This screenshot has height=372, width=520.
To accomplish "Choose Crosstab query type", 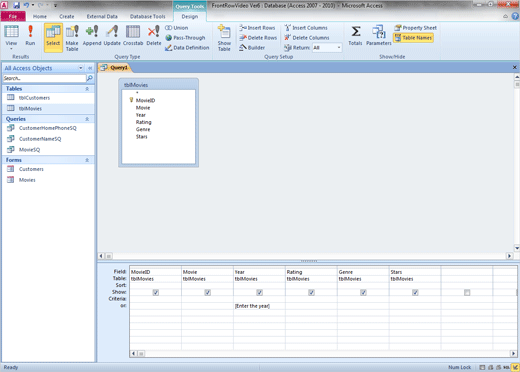I will point(133,35).
